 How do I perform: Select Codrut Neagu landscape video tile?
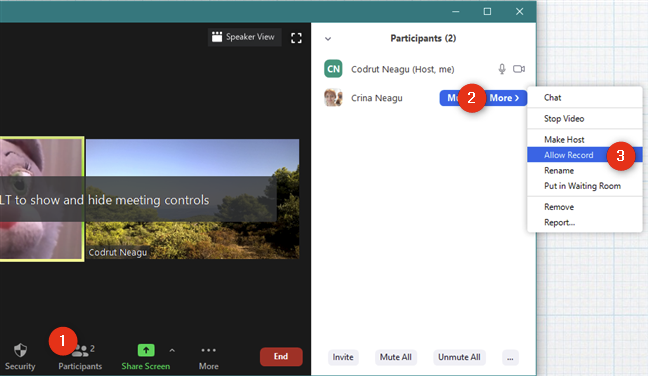[x=193, y=199]
